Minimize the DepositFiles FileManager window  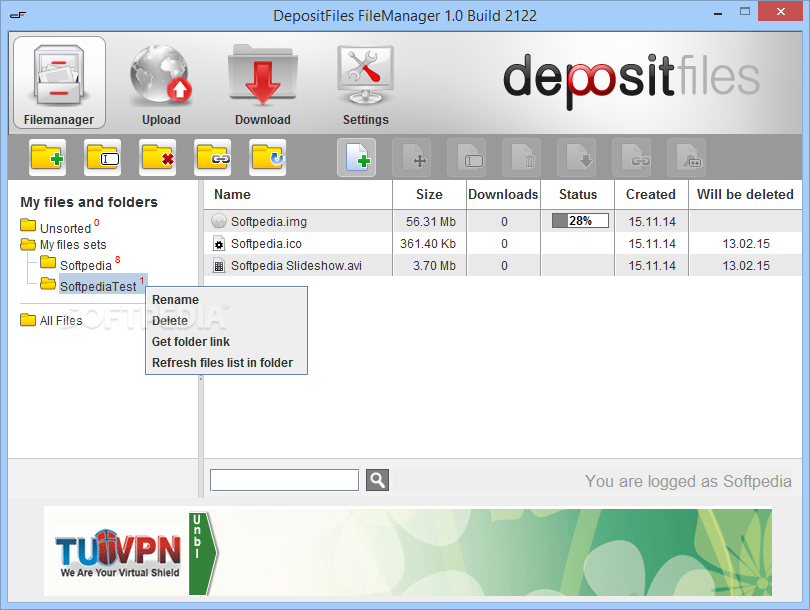(718, 12)
